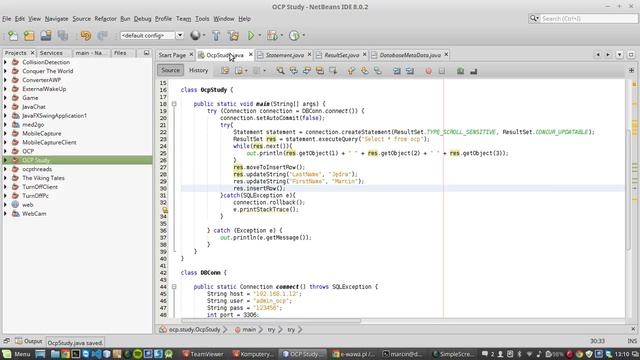Click the New File toolbar icon
This screenshot has width=640, height=360.
[x=13, y=36]
